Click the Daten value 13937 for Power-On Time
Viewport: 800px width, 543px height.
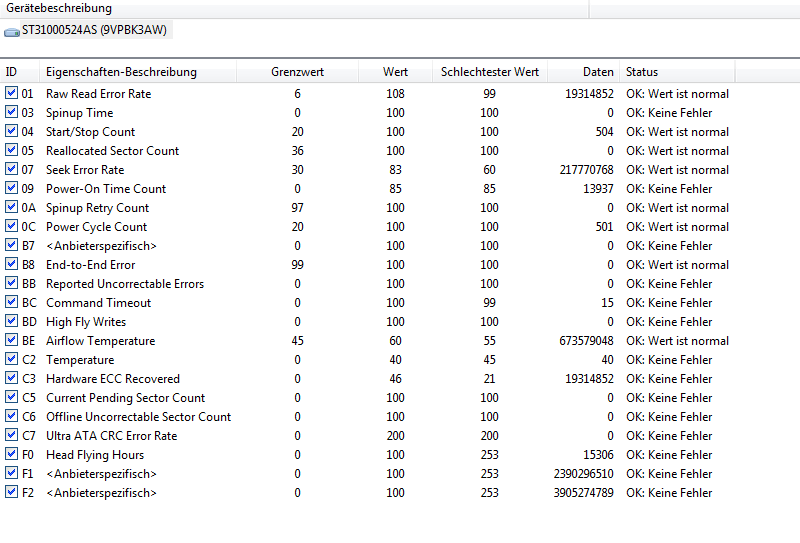tap(598, 189)
